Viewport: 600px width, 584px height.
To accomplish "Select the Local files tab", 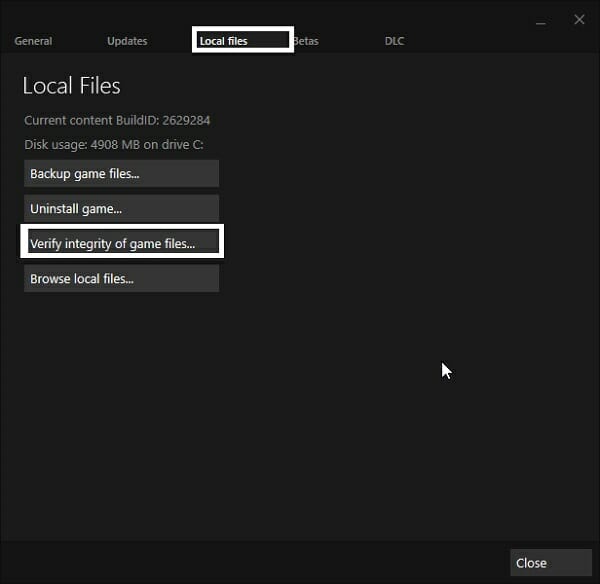I will tap(224, 41).
